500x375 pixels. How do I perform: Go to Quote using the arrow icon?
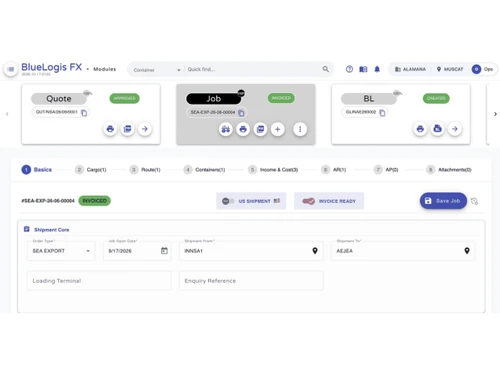[x=145, y=129]
